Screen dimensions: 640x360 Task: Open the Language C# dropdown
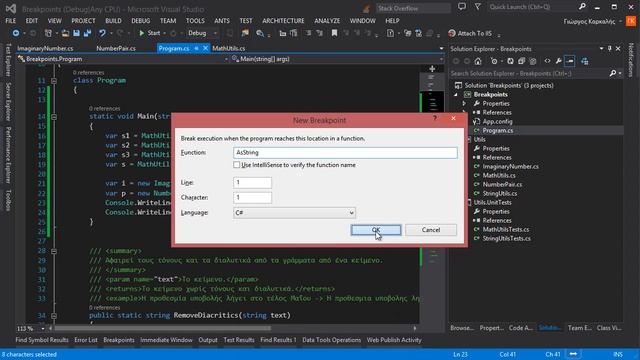pyautogui.click(x=294, y=213)
